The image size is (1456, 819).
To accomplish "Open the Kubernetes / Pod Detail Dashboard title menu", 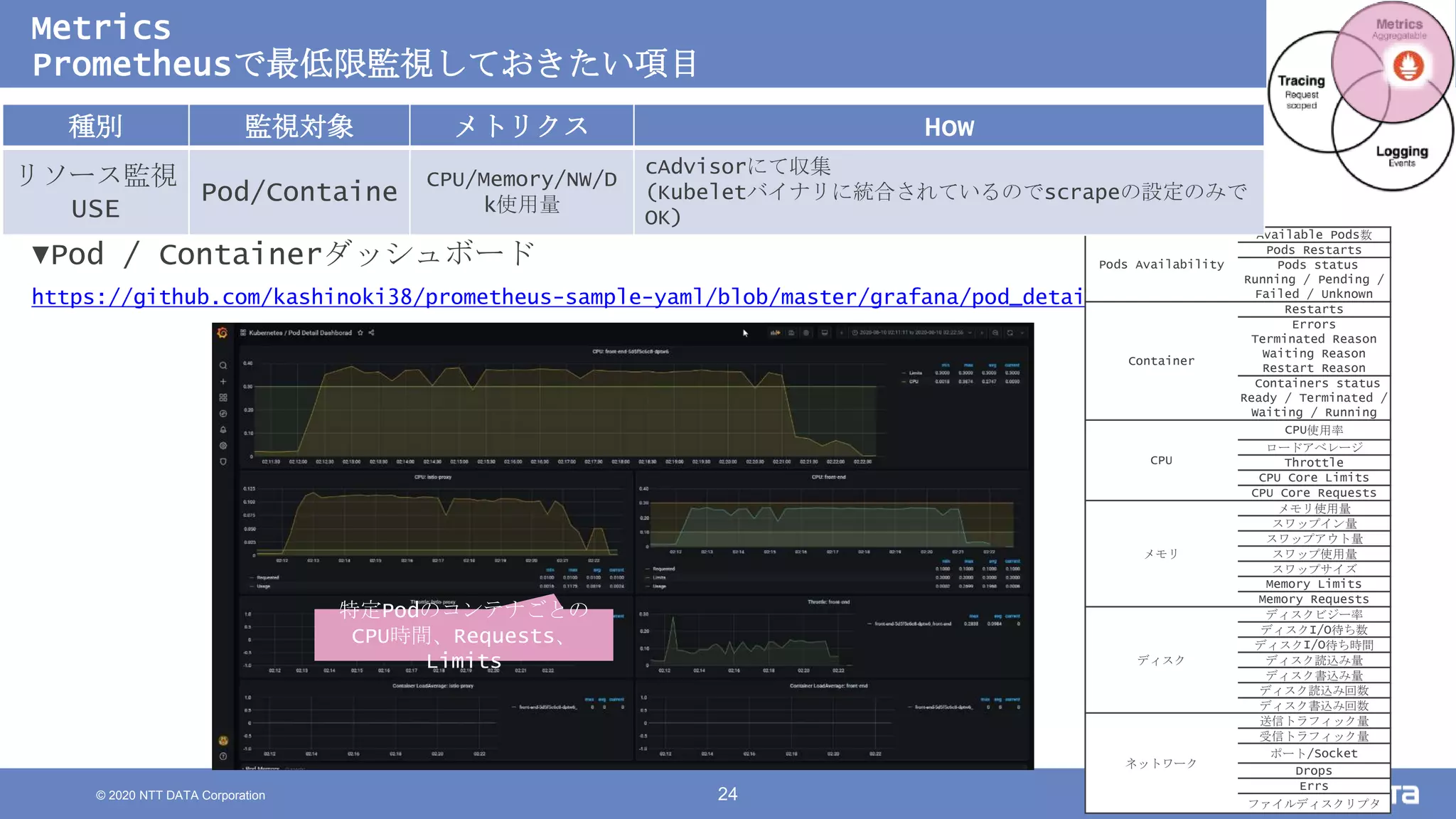I will [300, 333].
